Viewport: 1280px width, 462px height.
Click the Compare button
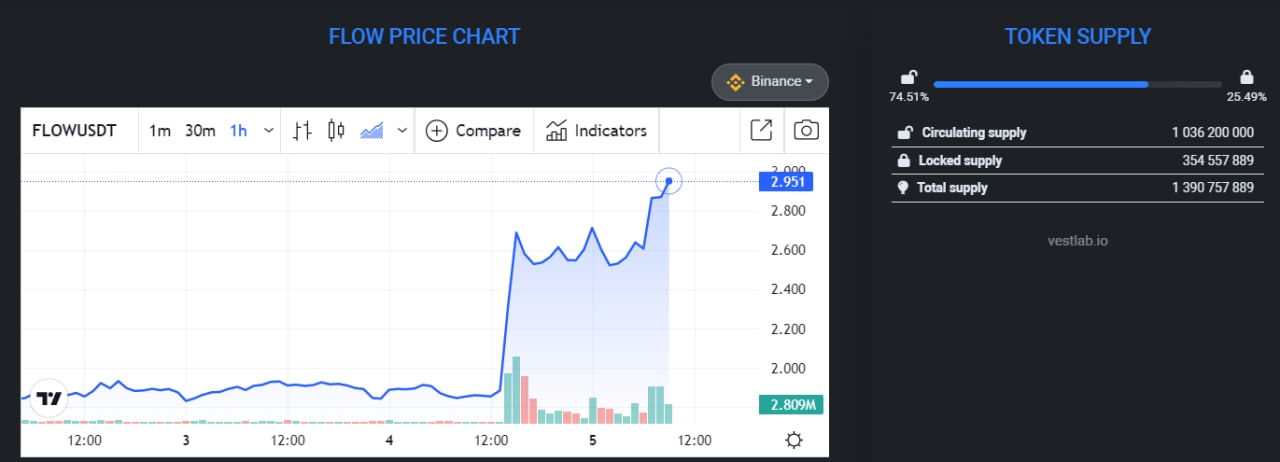(474, 131)
